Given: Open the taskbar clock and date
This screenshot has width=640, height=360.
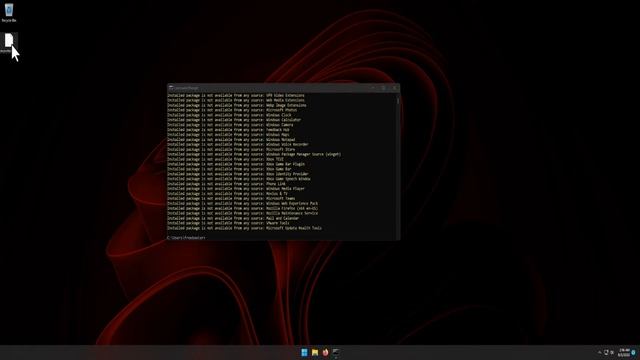Looking at the screenshot, I should pos(624,352).
